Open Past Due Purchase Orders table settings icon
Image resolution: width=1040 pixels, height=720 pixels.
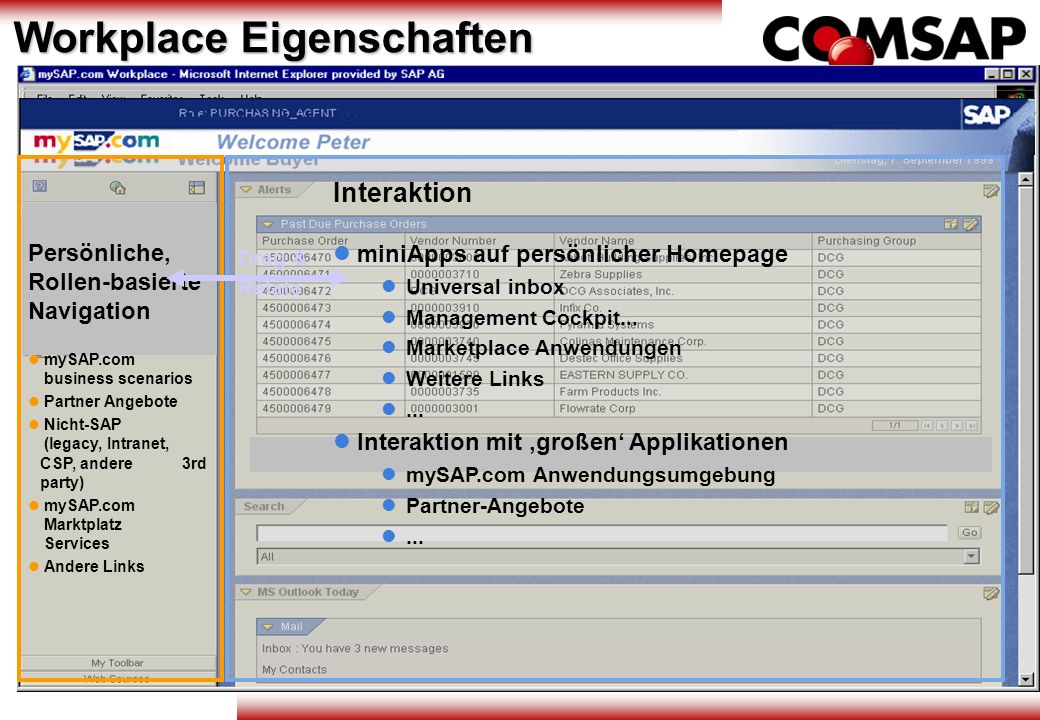951,224
